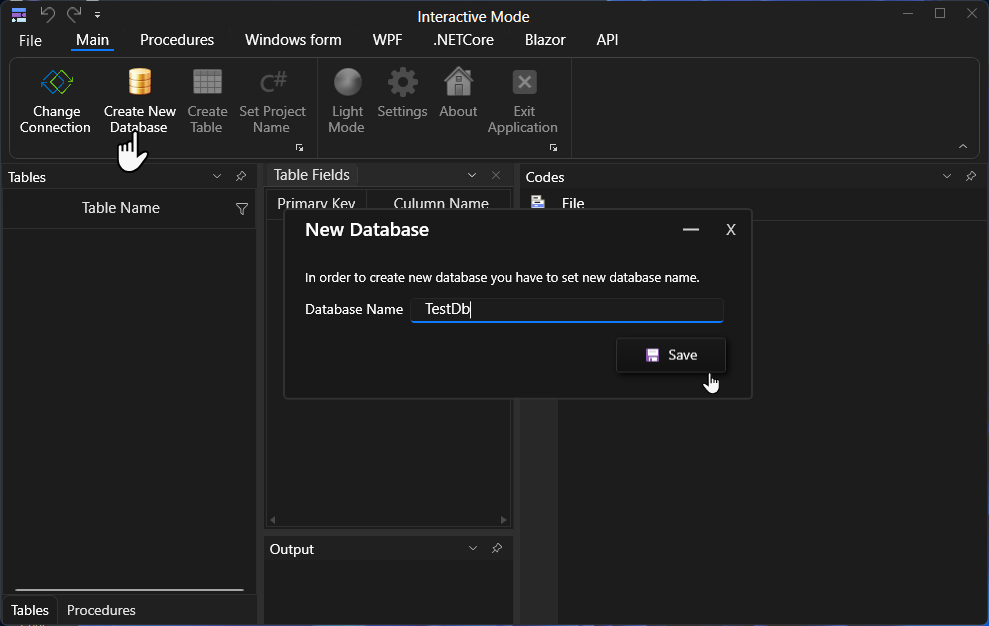Click the File icon in Codes panel
Viewport: 989px width, 626px height.
pos(538,203)
